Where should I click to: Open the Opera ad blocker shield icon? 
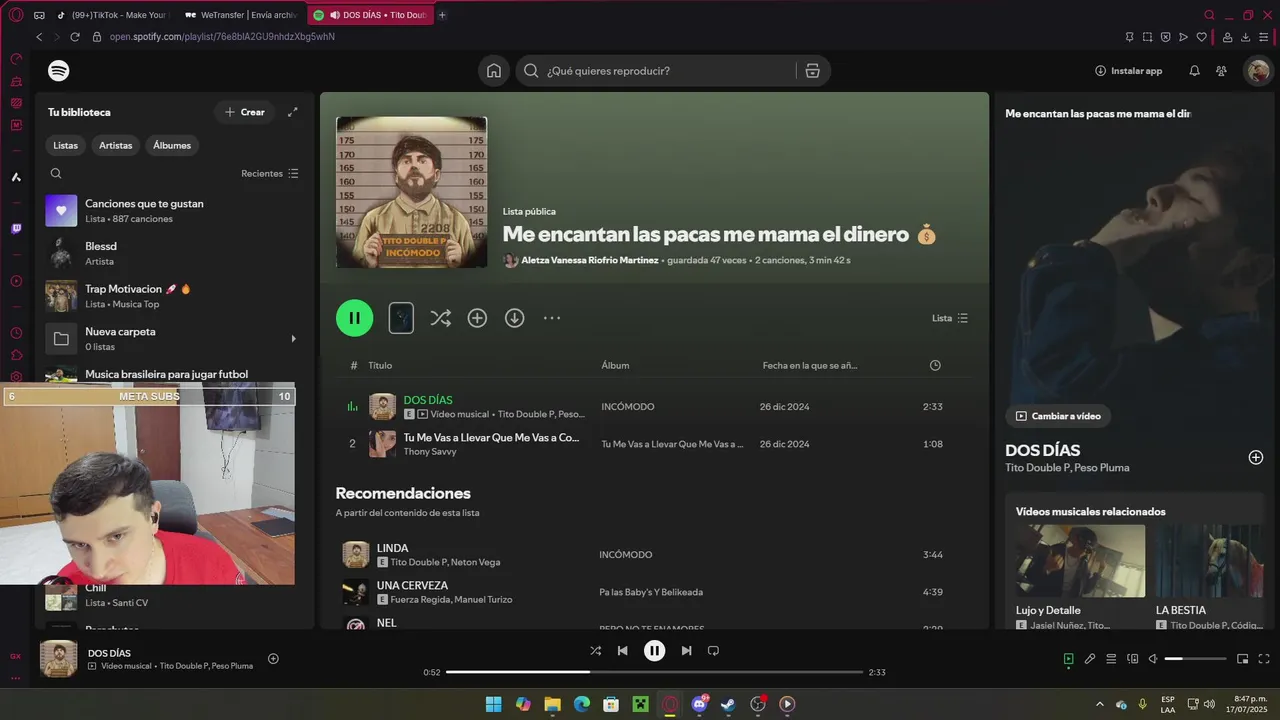1165,37
